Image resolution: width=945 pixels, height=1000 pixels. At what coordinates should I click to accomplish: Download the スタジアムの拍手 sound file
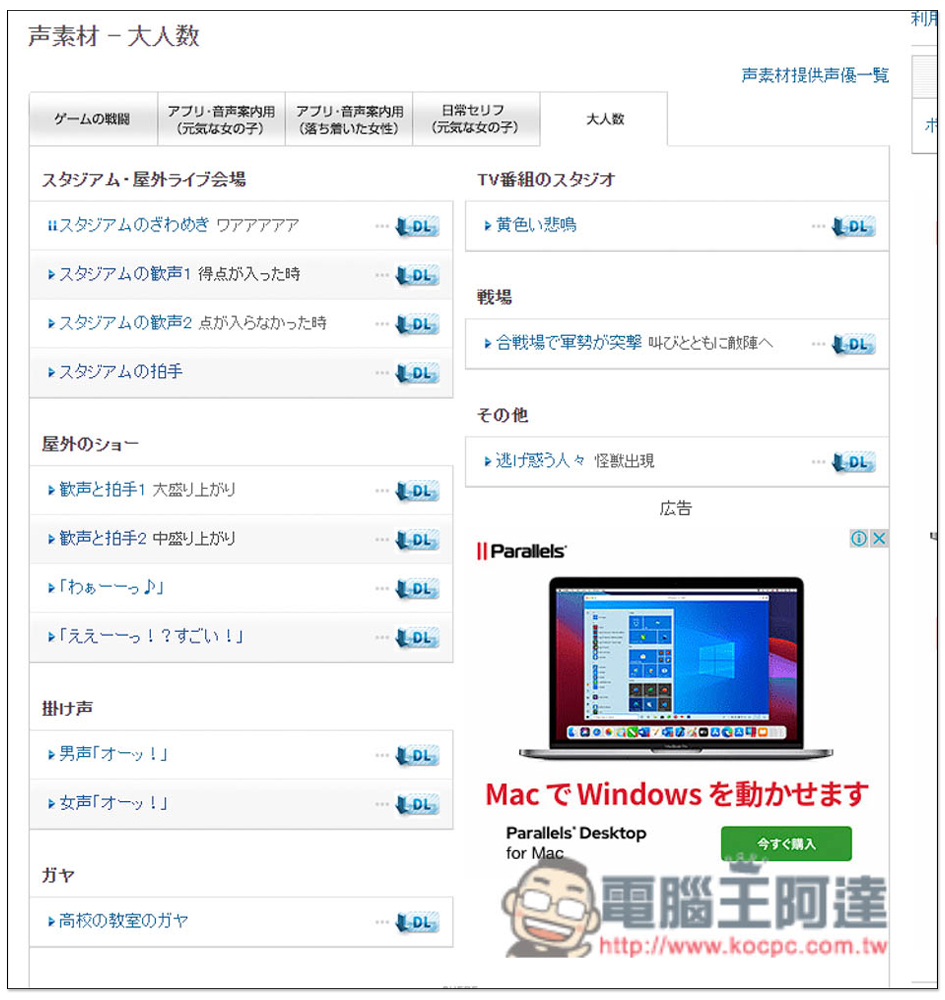coord(418,373)
